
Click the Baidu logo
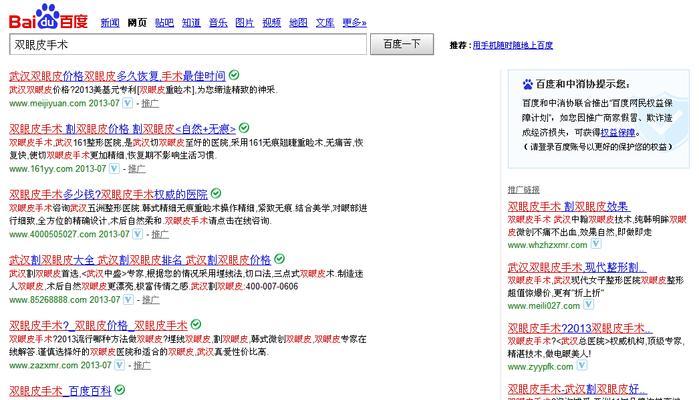click(48, 17)
